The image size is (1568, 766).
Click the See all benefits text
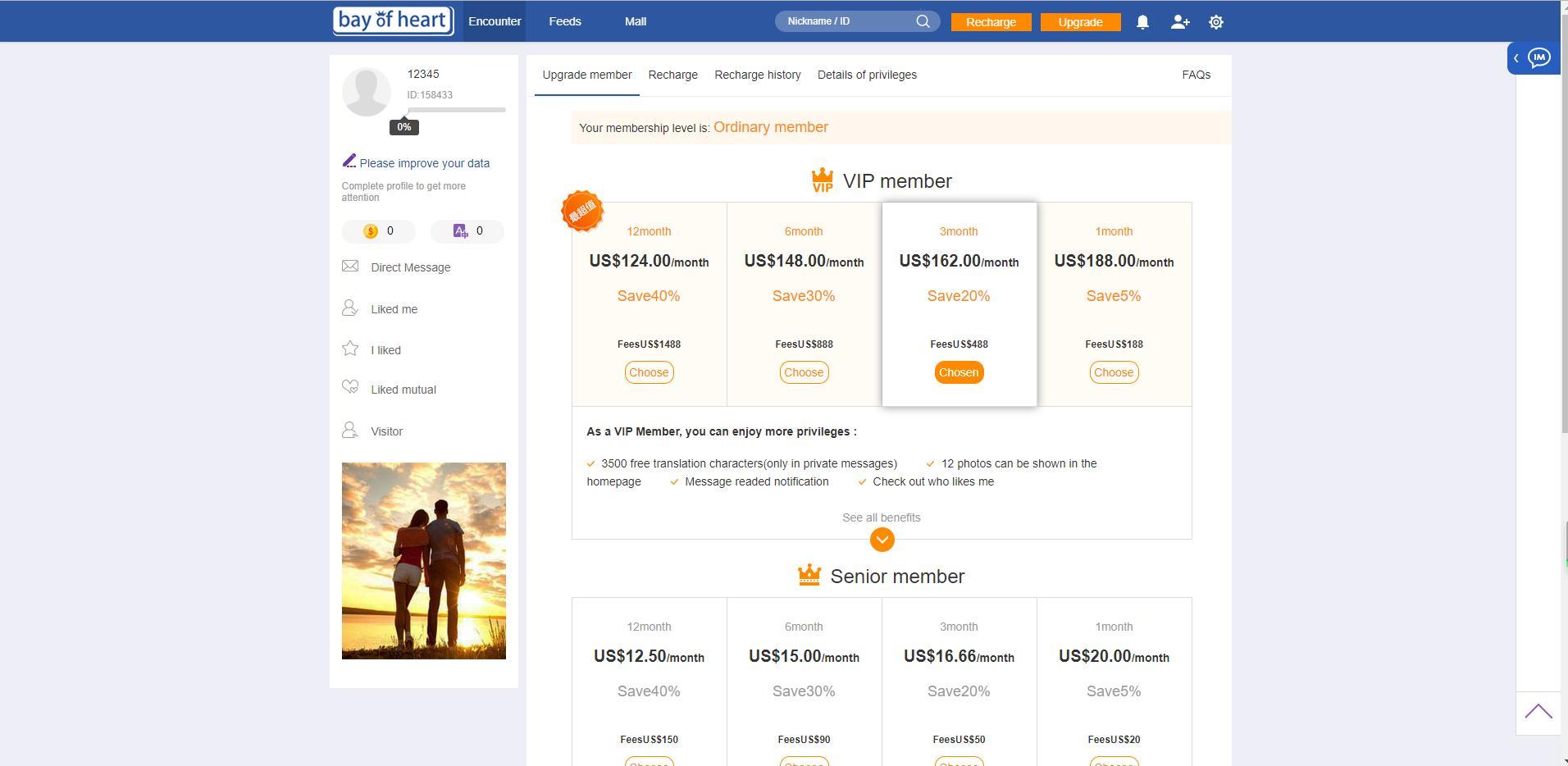coord(881,518)
